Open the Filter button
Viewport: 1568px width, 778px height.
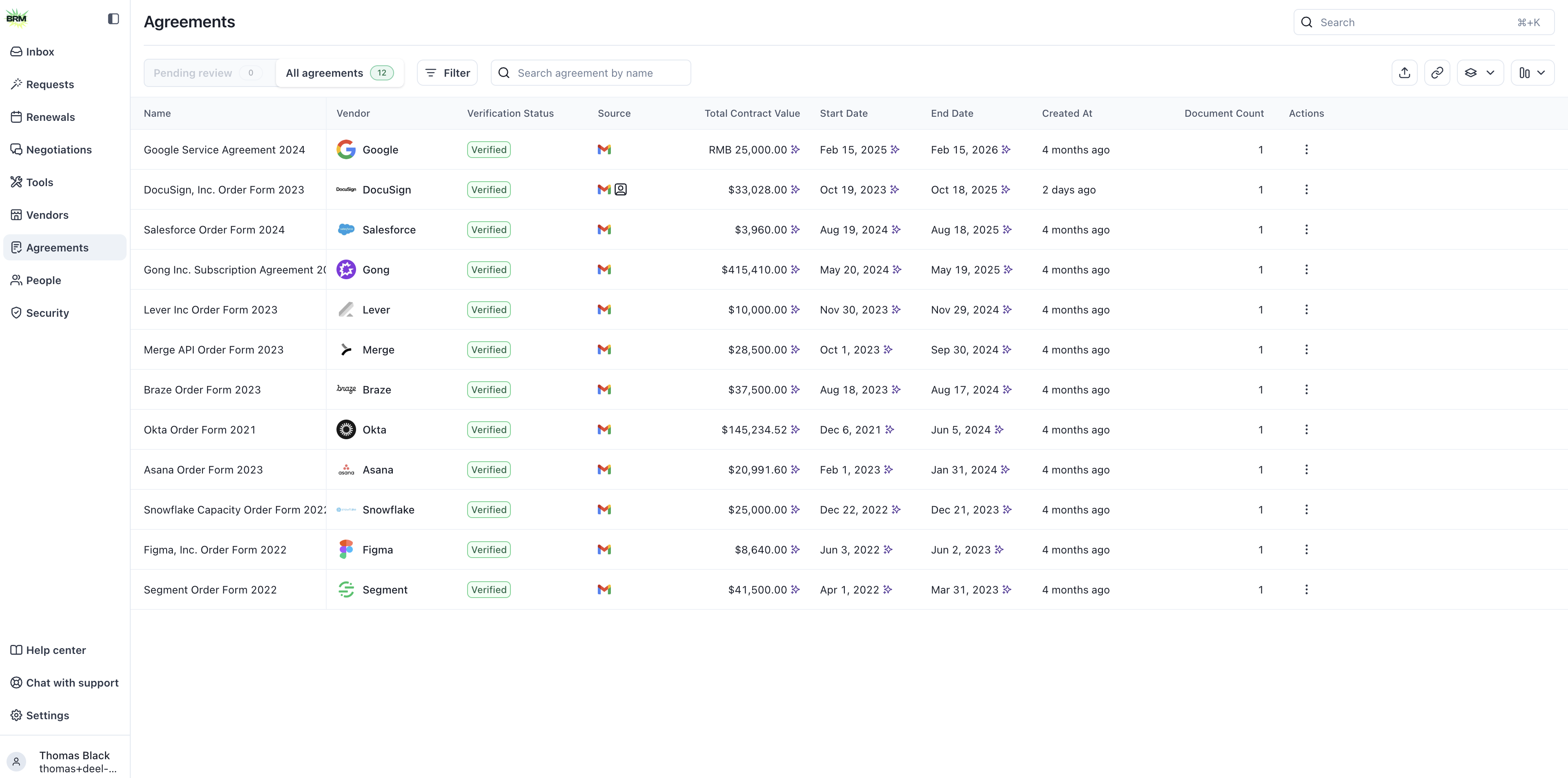(447, 73)
